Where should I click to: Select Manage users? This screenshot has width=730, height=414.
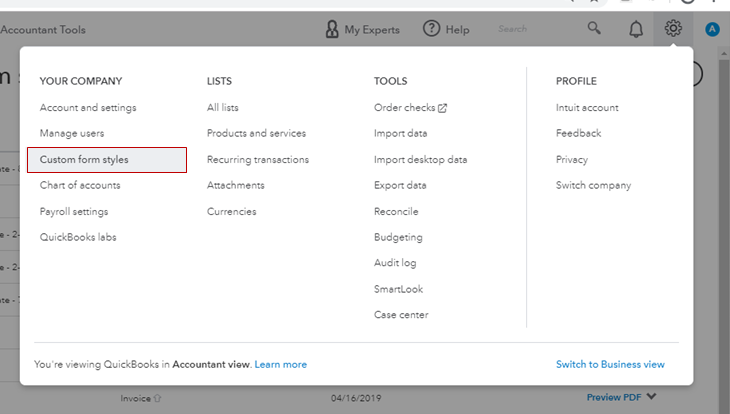tap(72, 133)
